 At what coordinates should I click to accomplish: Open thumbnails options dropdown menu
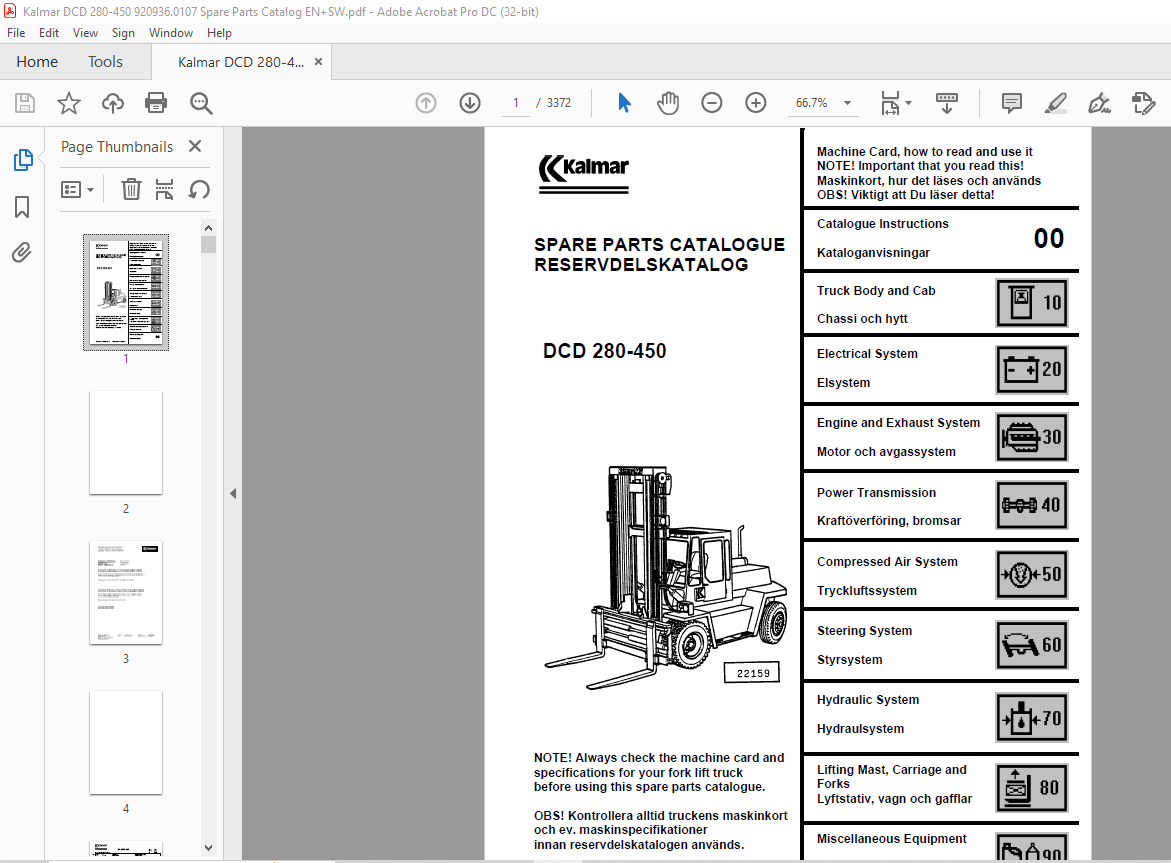(77, 190)
